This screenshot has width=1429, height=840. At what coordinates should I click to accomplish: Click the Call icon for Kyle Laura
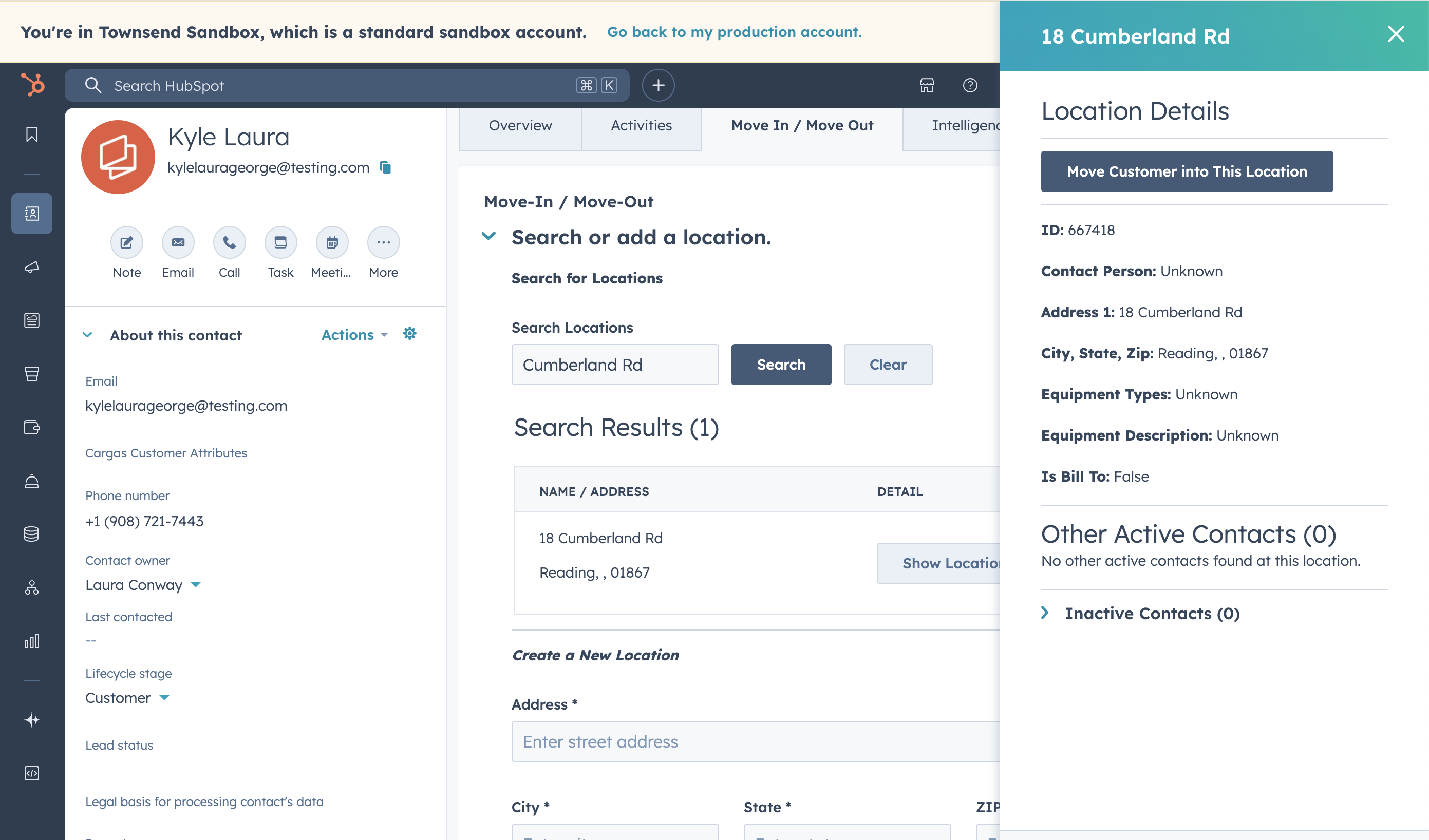[x=229, y=242]
